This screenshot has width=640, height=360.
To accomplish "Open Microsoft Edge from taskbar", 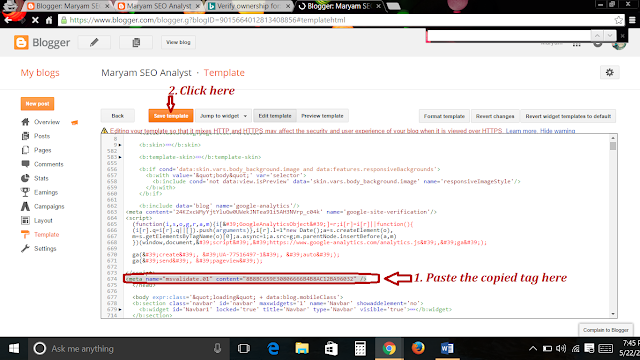I will pos(273,349).
